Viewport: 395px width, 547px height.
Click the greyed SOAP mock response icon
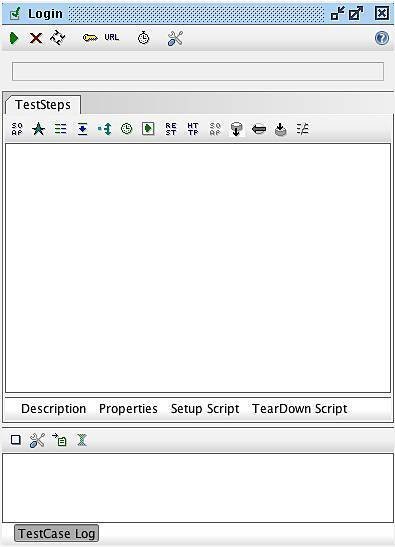click(215, 129)
